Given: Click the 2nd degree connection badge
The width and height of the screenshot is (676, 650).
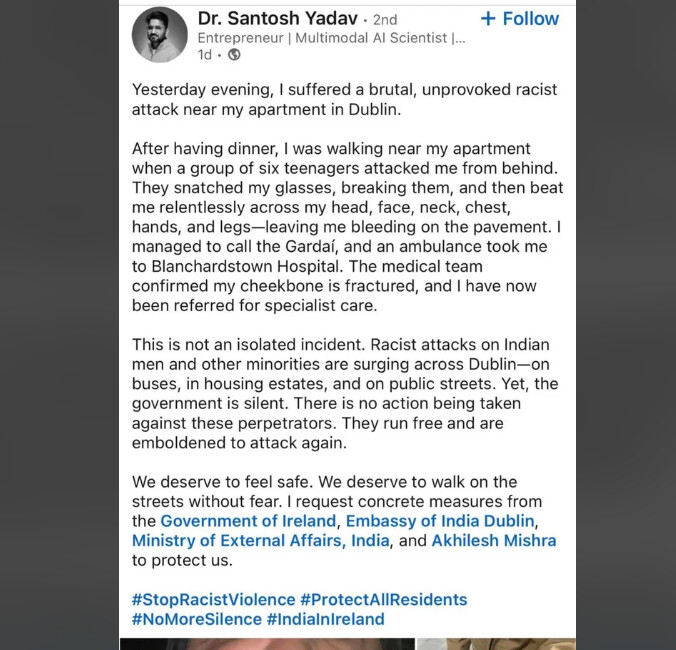Looking at the screenshot, I should [385, 20].
